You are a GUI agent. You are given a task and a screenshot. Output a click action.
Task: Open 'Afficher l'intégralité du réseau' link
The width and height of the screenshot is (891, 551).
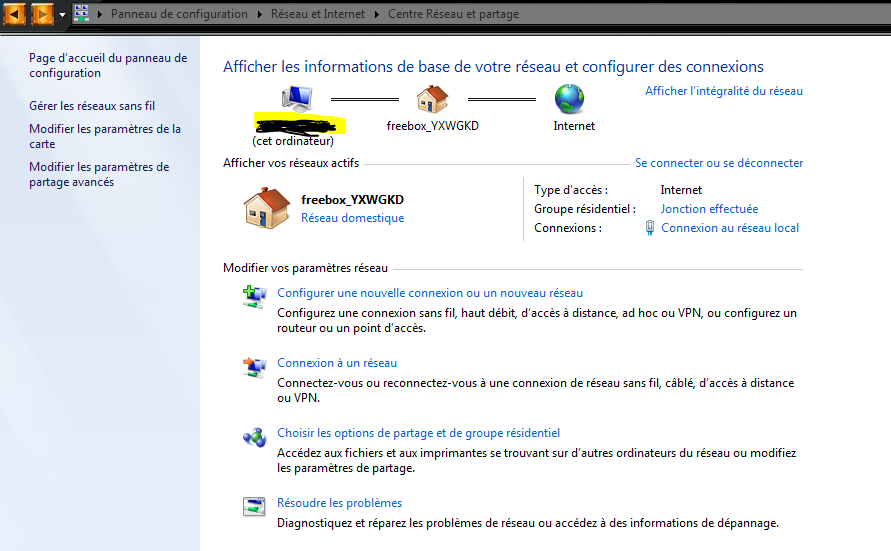click(723, 91)
